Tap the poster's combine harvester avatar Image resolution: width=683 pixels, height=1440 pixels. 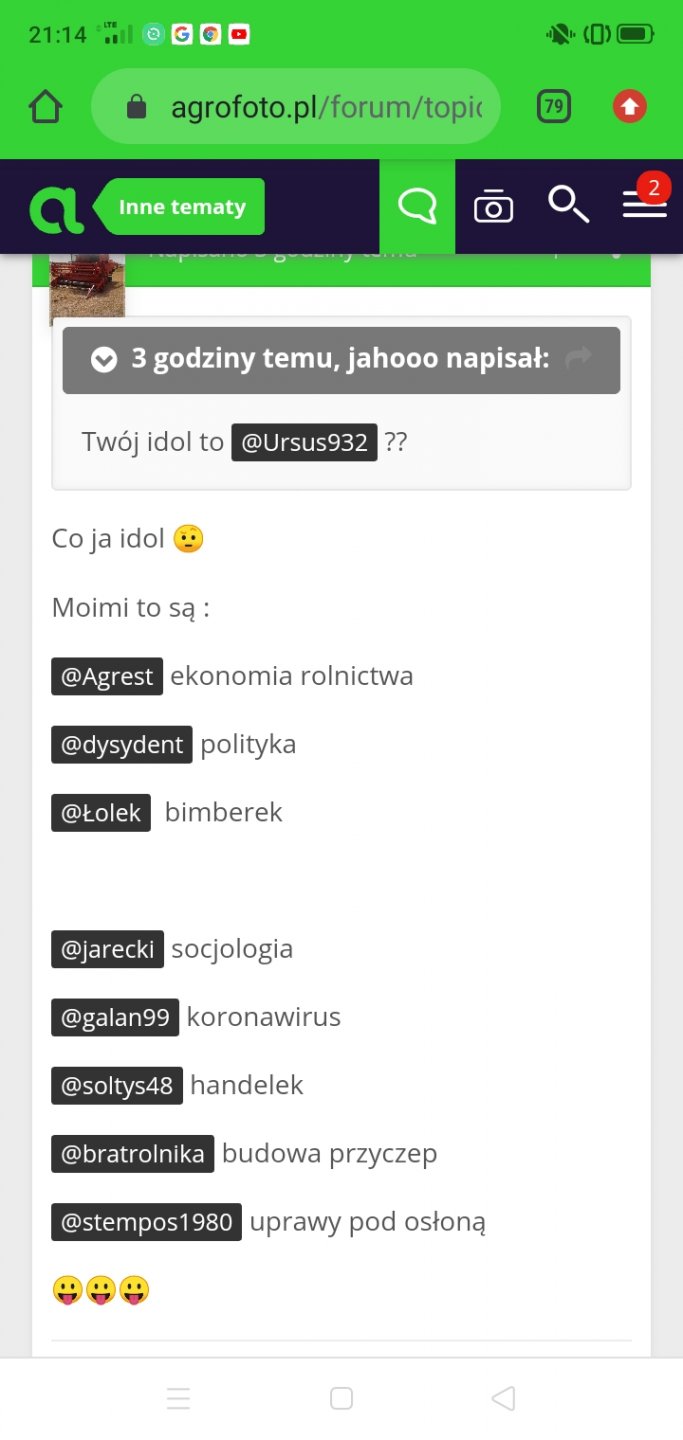pyautogui.click(x=87, y=288)
